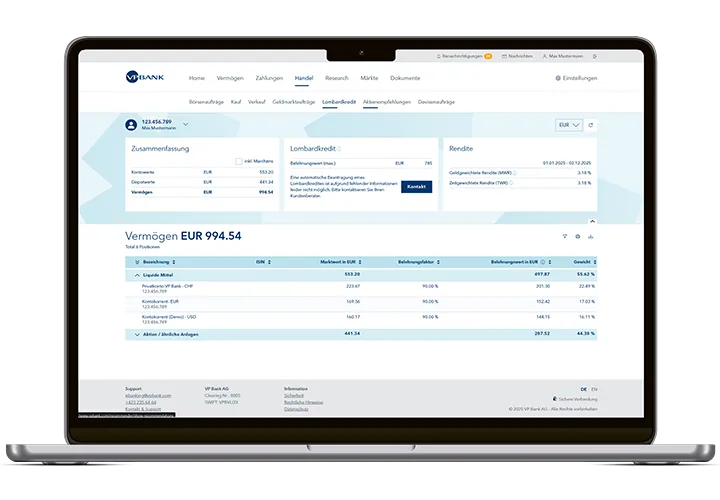Sort table by Marktwert in EUR
Screen dimensions: 720x500
click(337, 261)
